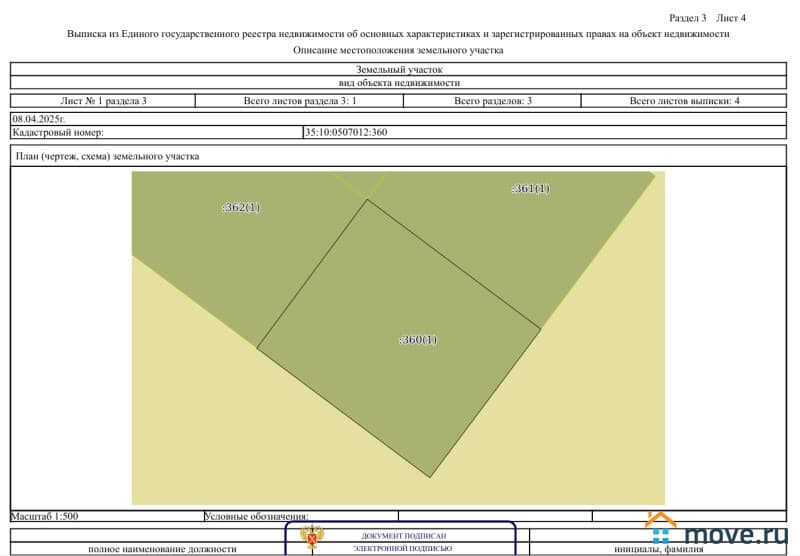The height and width of the screenshot is (556, 800).
Task: Click 'ДОКУМЕНТ ПОДПИСАН ЭЛЕКТРОННОЙ ПОДПИСЬЮ' stamp text
Action: click(399, 542)
